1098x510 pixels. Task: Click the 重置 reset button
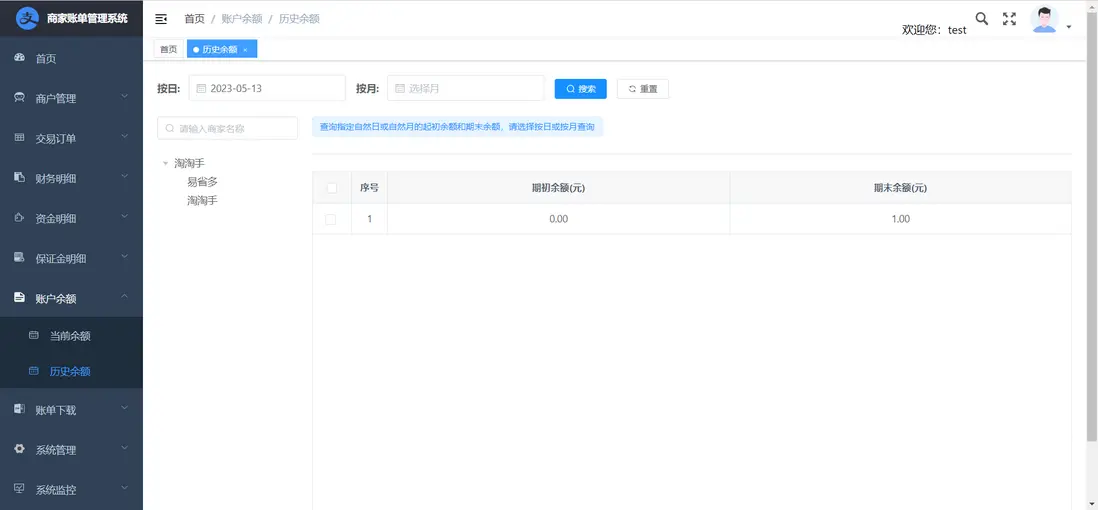(643, 89)
